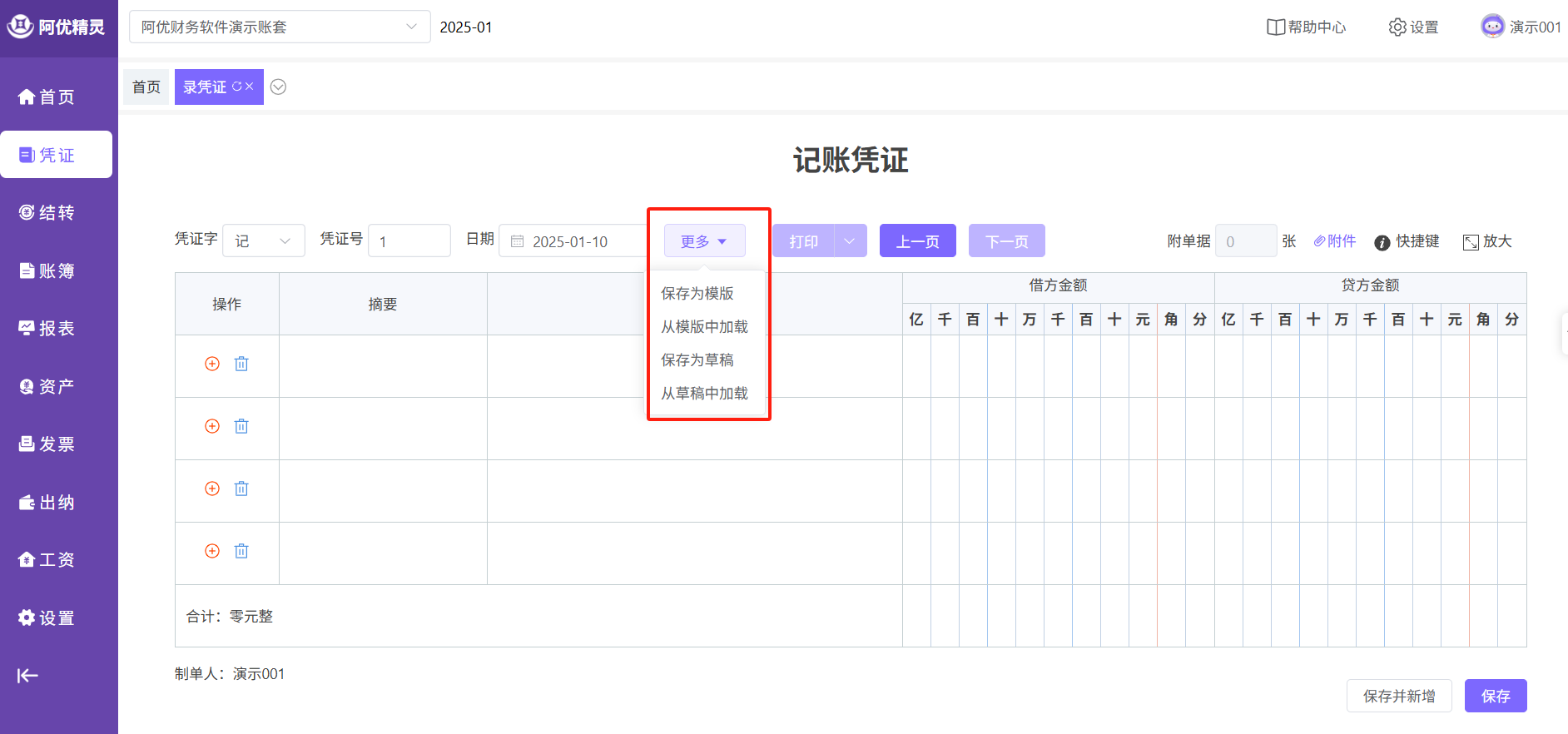Click add-row icon in first voucher row

212,364
